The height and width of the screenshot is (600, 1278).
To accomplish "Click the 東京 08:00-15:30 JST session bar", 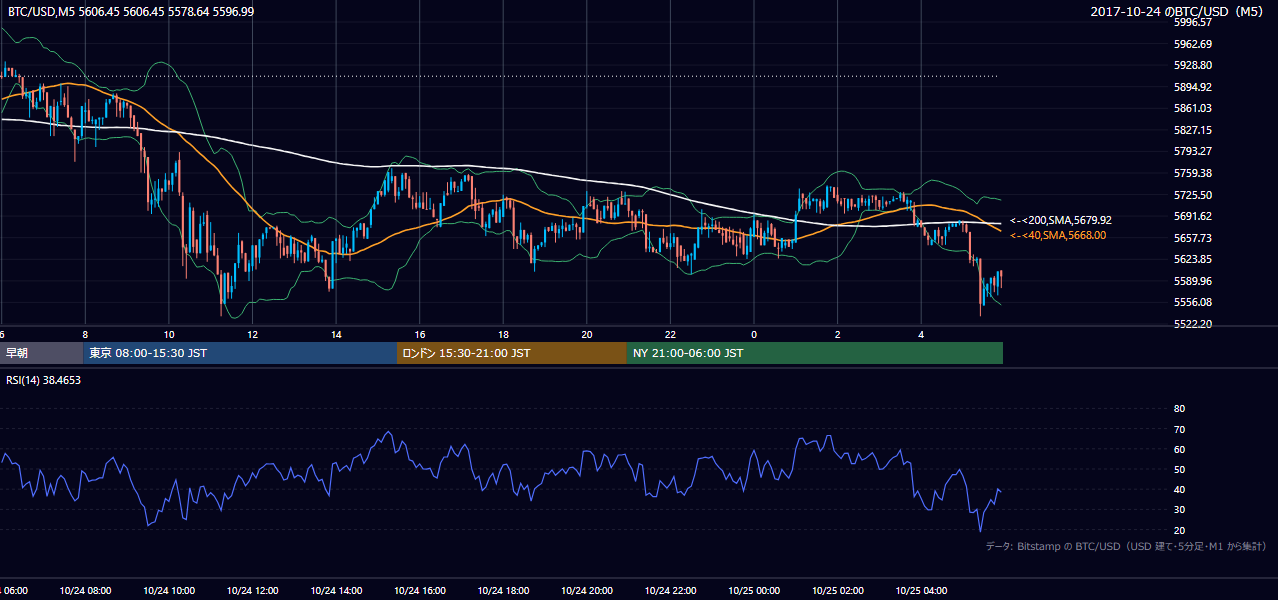I will tap(240, 353).
